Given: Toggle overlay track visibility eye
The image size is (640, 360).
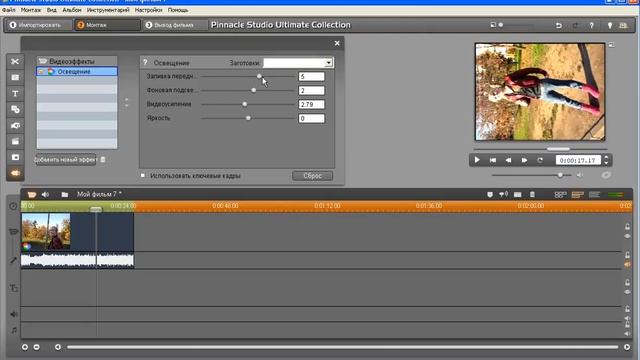Looking at the screenshot, I should 627,292.
